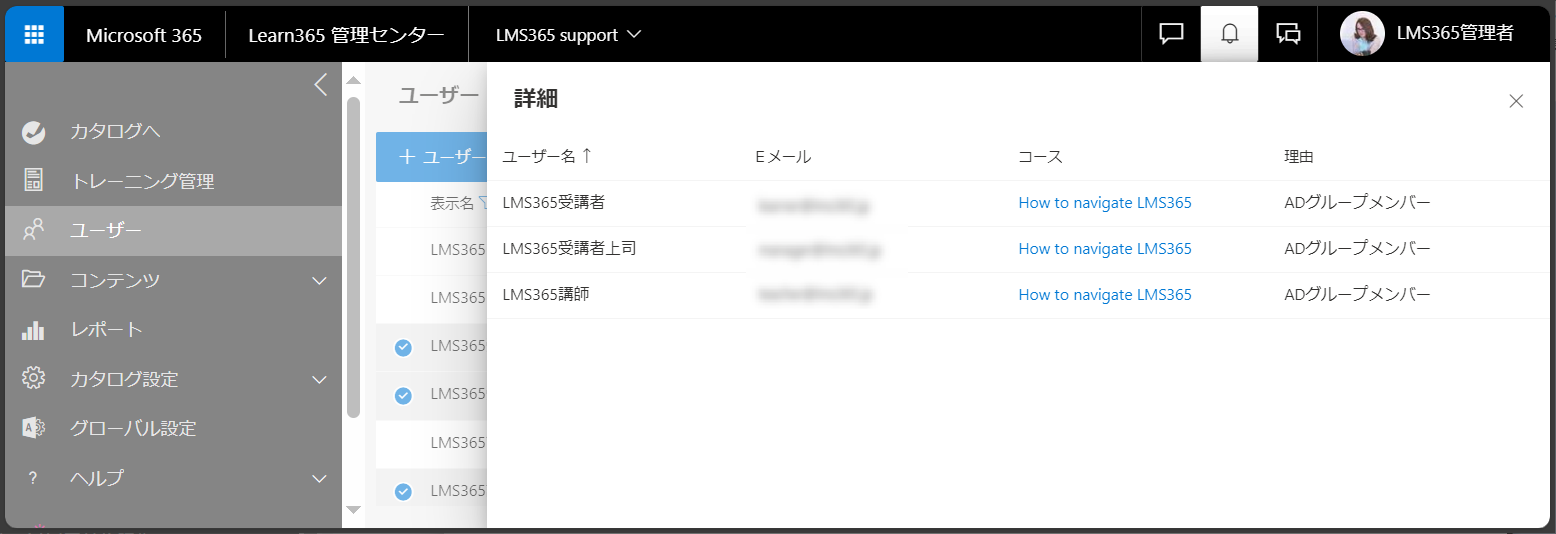This screenshot has height=534, width=1556.
Task: Click the コース column header
Action: click(x=1040, y=157)
